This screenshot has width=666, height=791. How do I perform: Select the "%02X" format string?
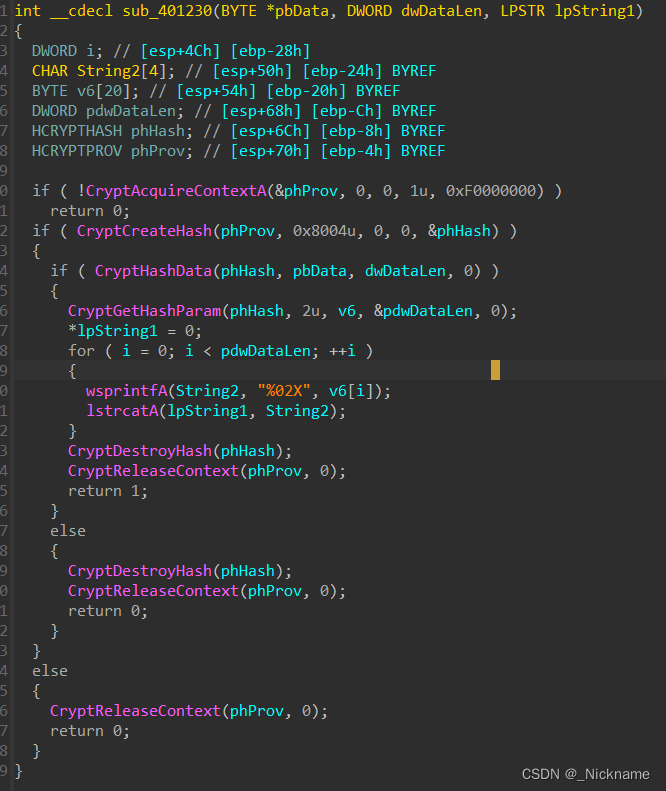tap(284, 391)
